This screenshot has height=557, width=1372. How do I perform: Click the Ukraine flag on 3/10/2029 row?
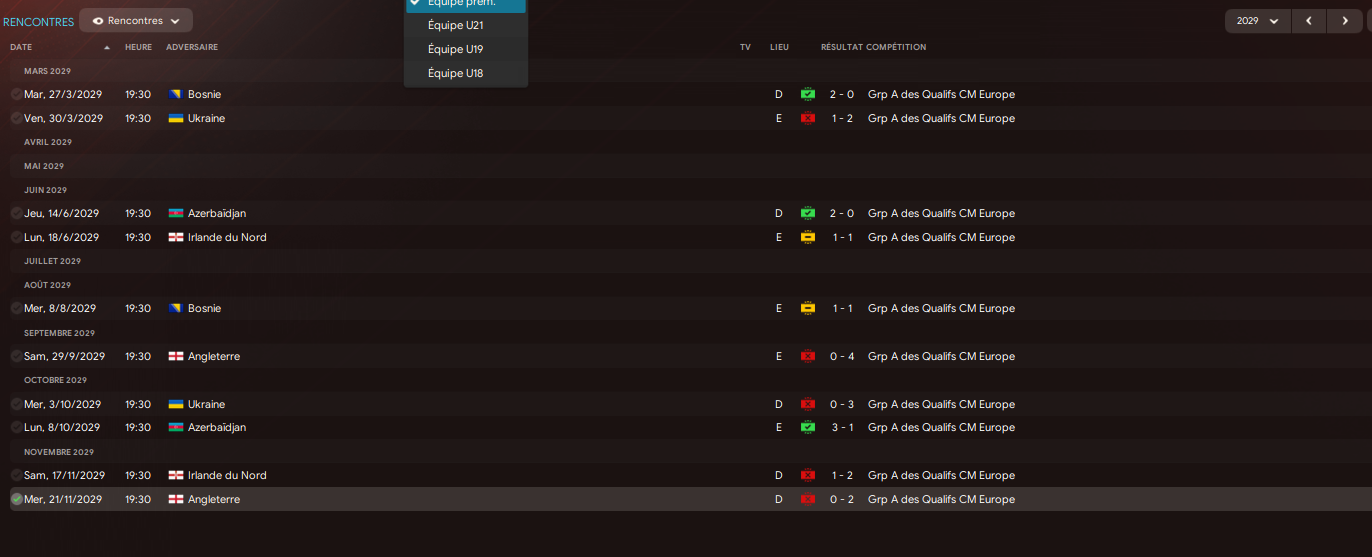click(x=175, y=404)
